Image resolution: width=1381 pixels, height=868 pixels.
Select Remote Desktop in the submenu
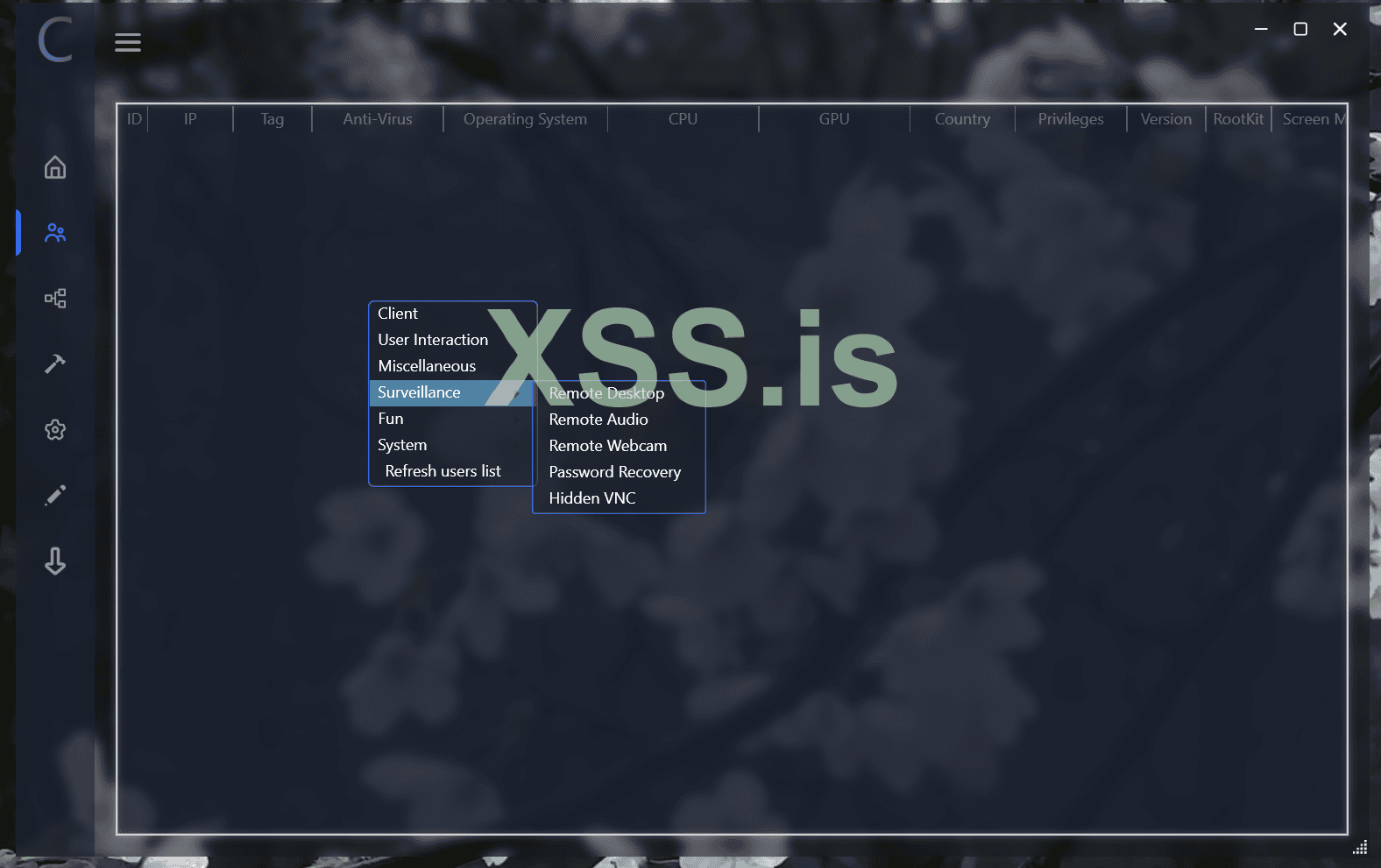point(619,393)
